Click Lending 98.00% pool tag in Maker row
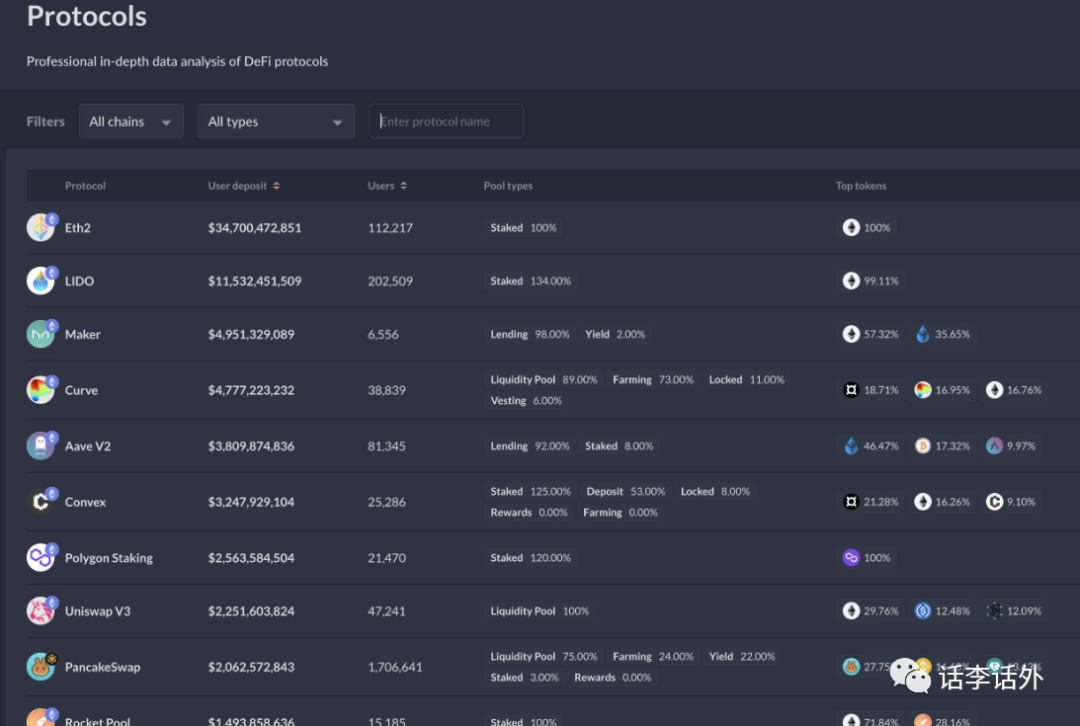The width and height of the screenshot is (1080, 726). click(530, 334)
